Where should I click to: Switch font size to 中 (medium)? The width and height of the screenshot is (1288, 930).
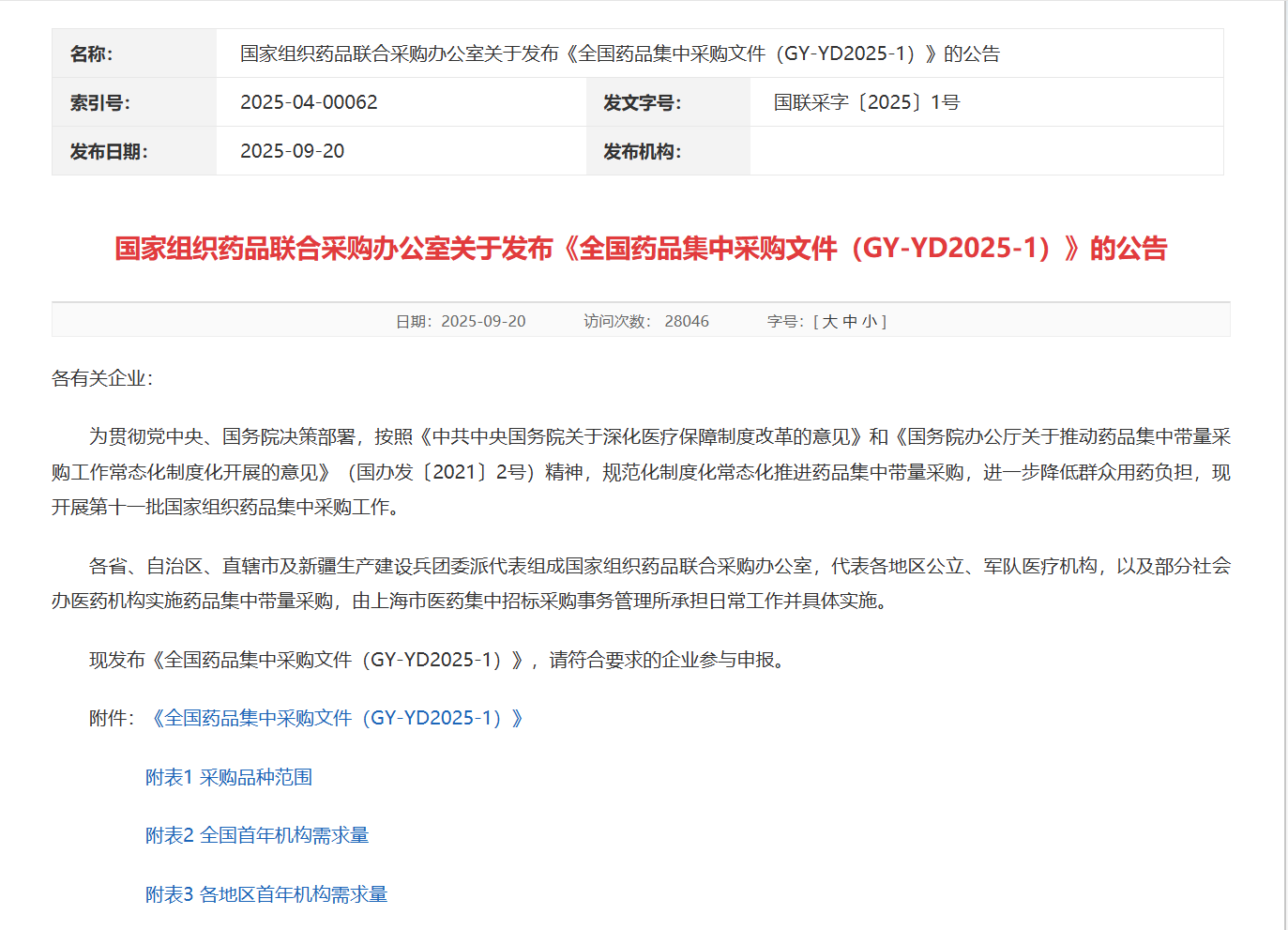tap(850, 322)
